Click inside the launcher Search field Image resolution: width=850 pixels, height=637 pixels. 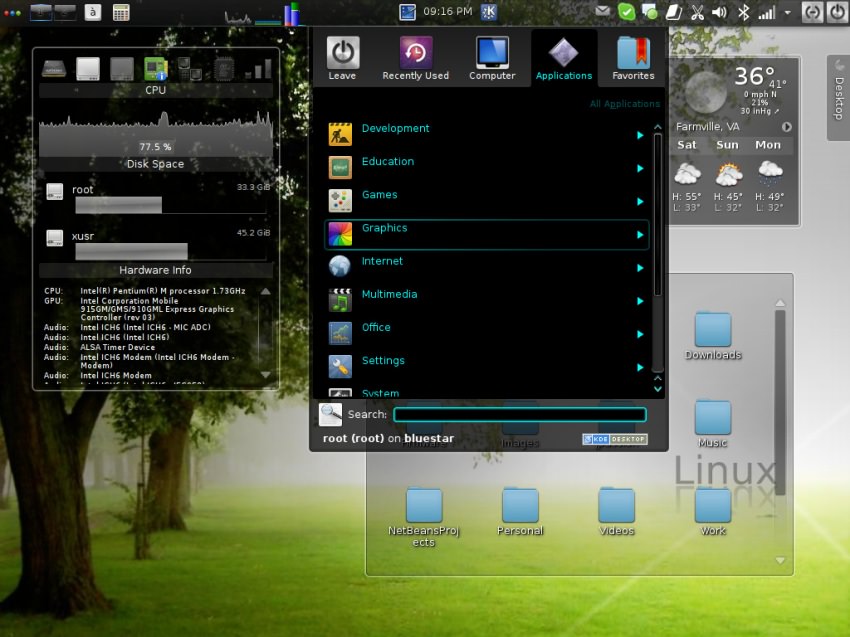[x=519, y=415]
